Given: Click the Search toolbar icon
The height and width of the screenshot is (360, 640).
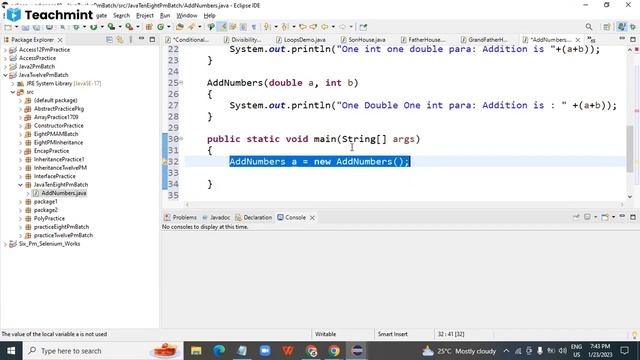Looking at the screenshot, I should 191,27.
